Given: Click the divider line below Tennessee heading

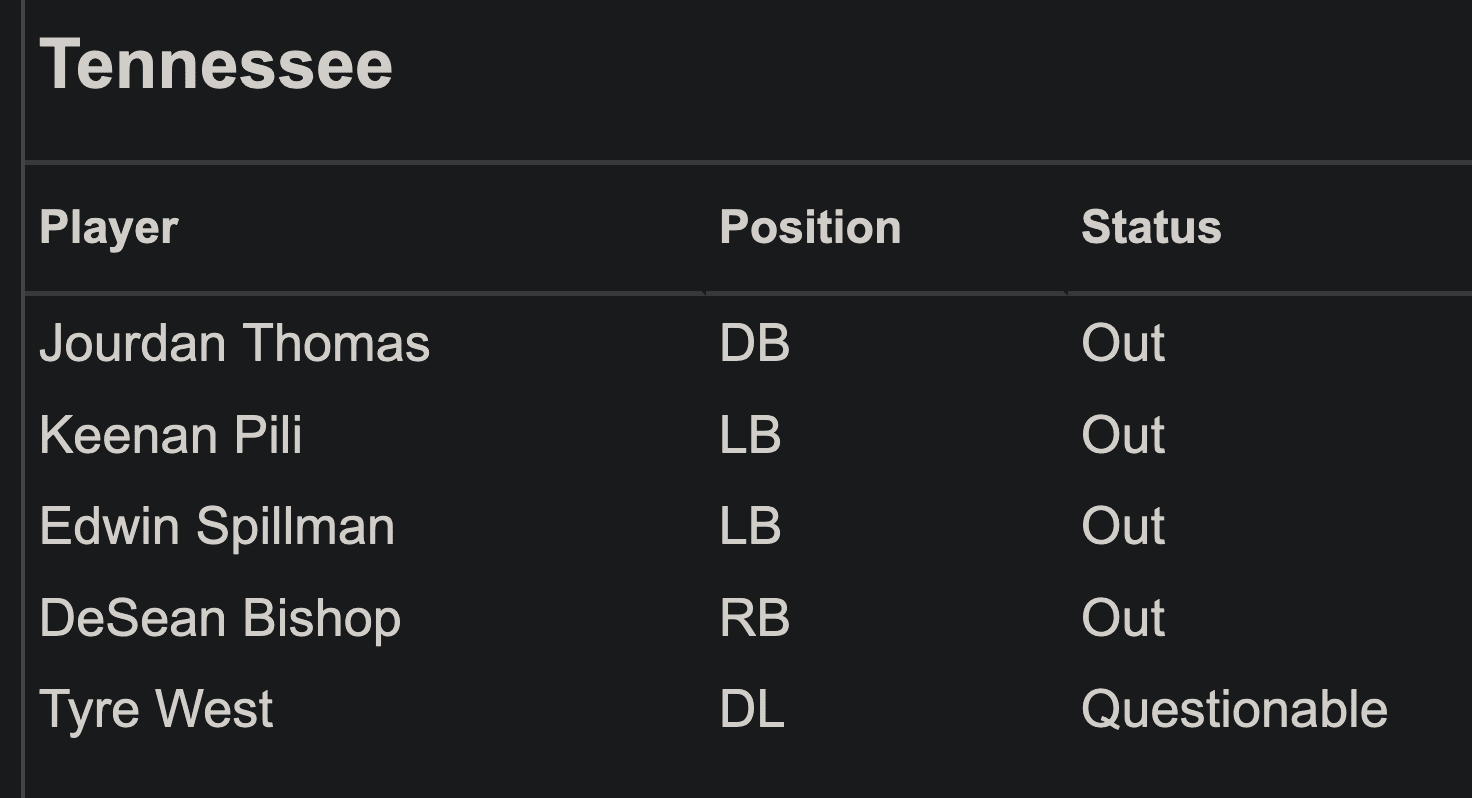Looking at the screenshot, I should coord(748,161).
